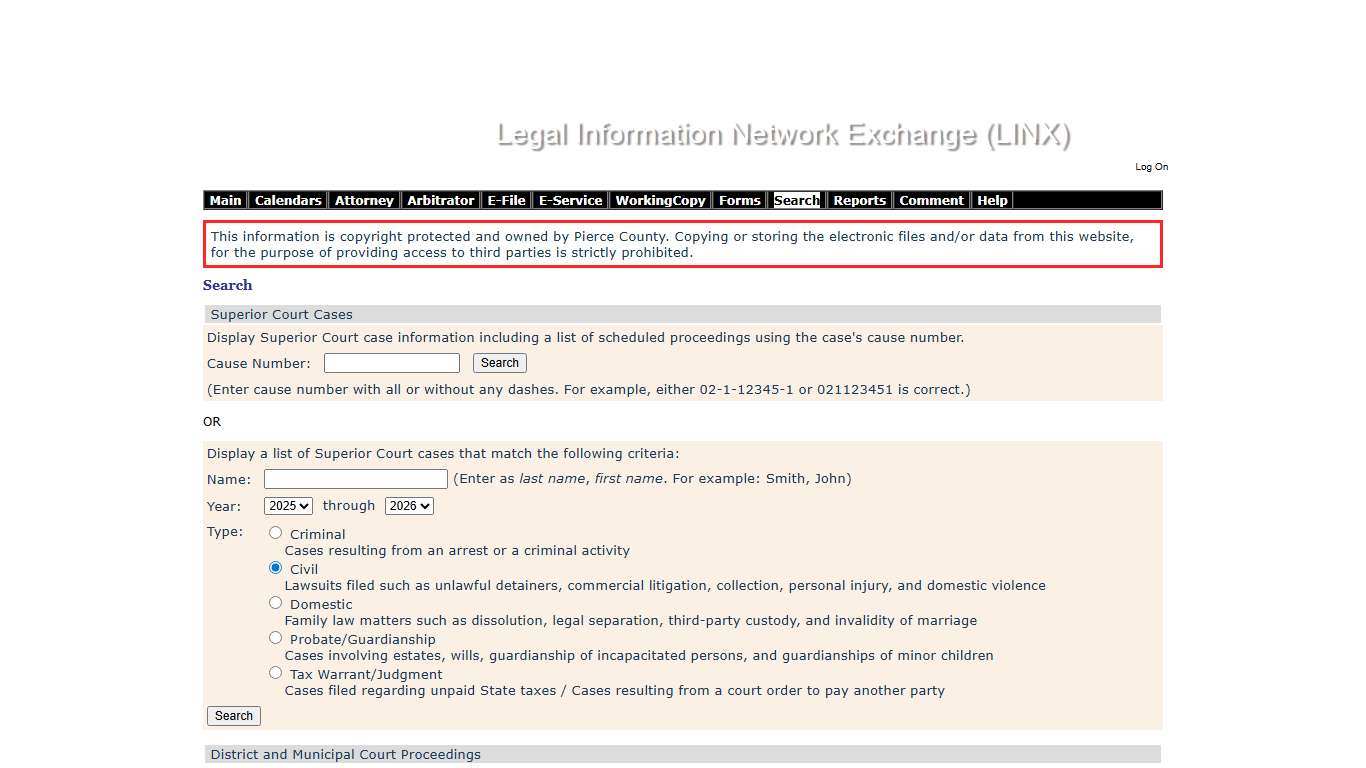Select the Criminal case type
Viewport: 1366px width, 768px height.
coord(275,533)
